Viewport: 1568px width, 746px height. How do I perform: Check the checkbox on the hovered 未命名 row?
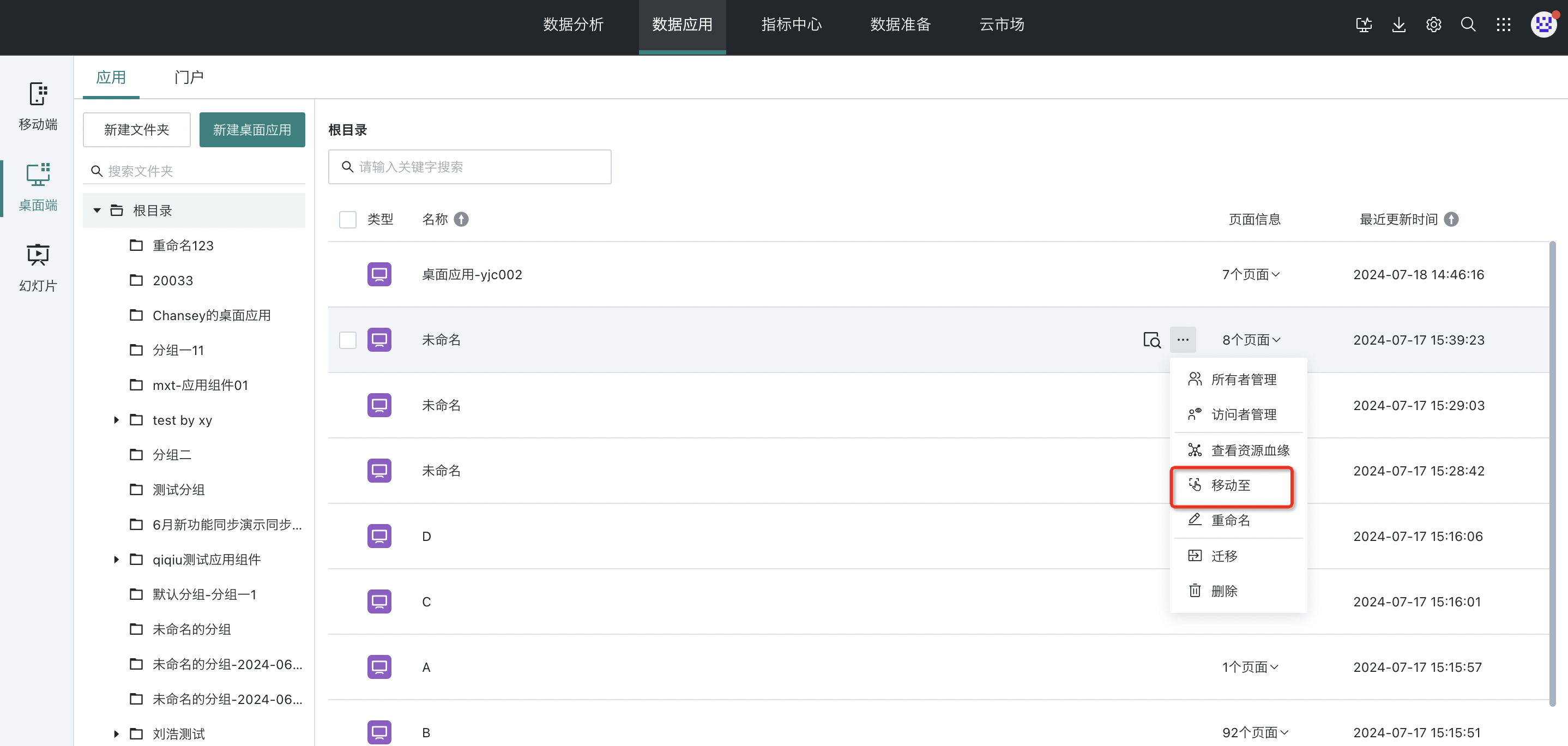pos(347,340)
